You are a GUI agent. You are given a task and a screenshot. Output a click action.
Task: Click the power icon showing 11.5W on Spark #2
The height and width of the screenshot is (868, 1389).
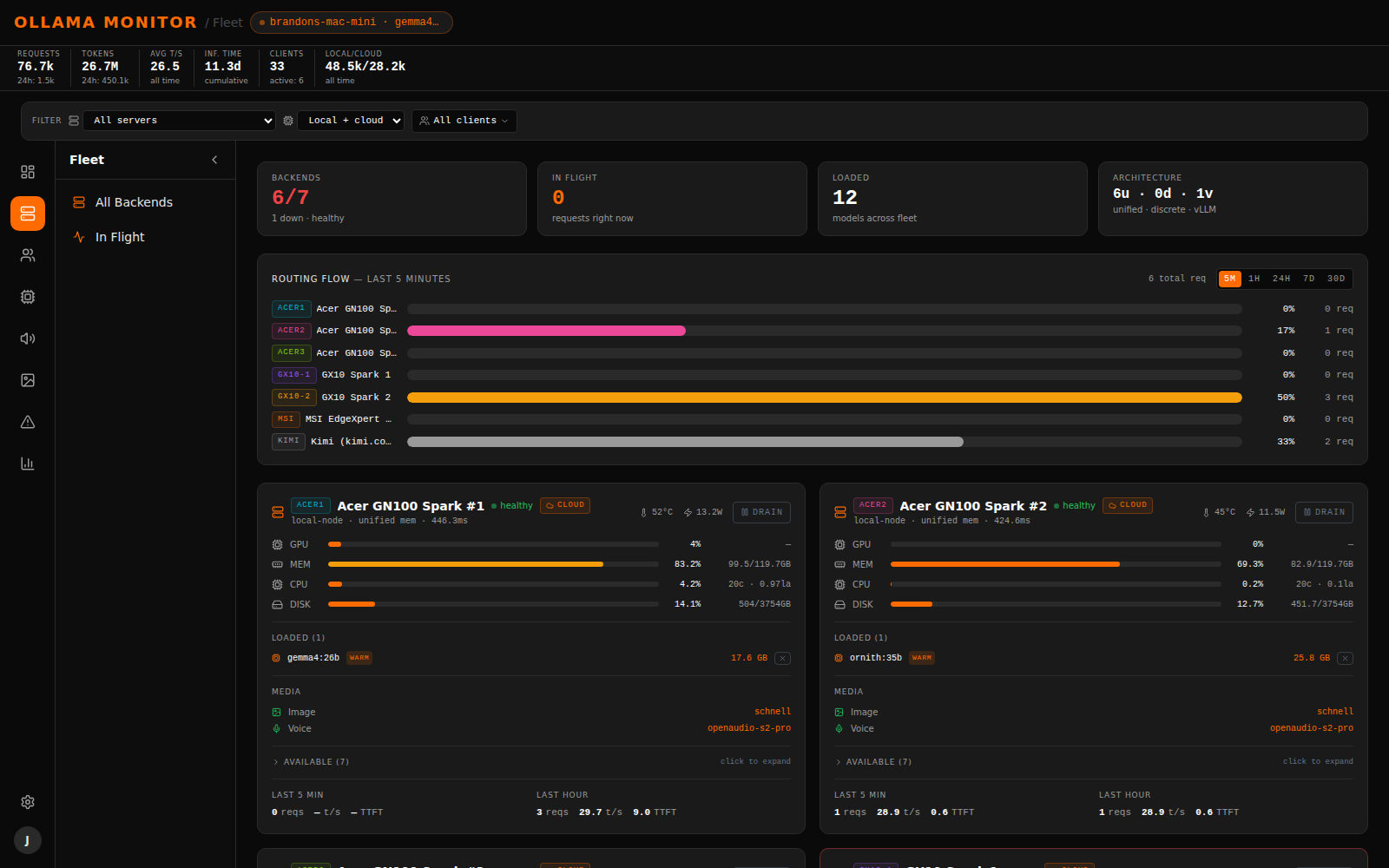(x=1251, y=512)
